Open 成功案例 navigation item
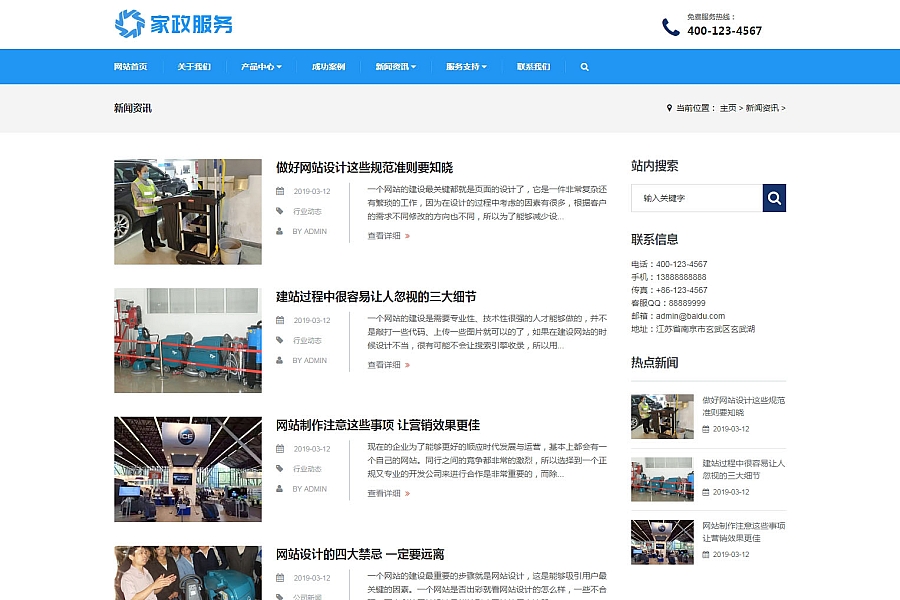The height and width of the screenshot is (600, 900). (x=328, y=67)
